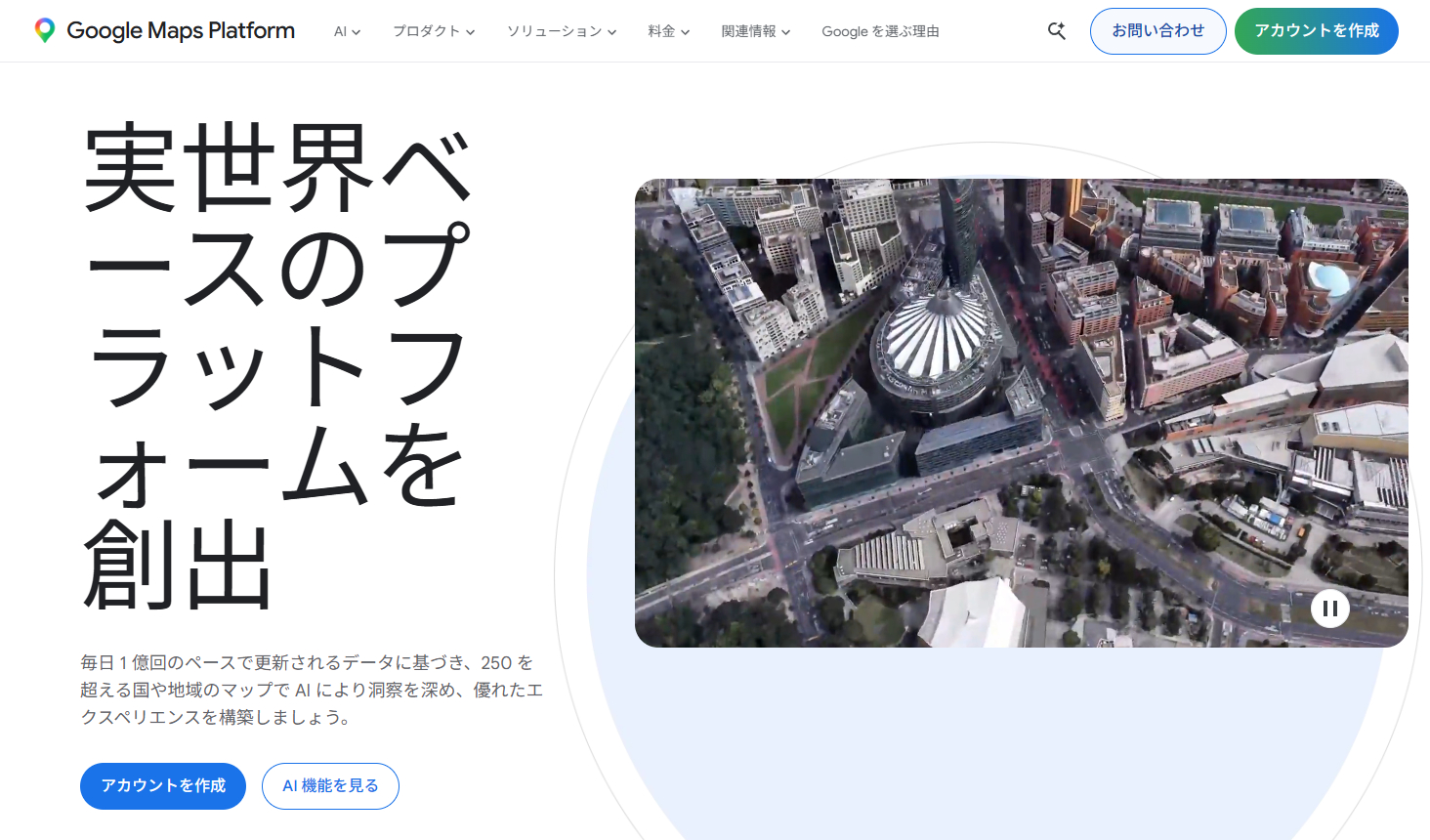Open the search magnifier icon in header
This screenshot has width=1430, height=840.
point(1056,31)
